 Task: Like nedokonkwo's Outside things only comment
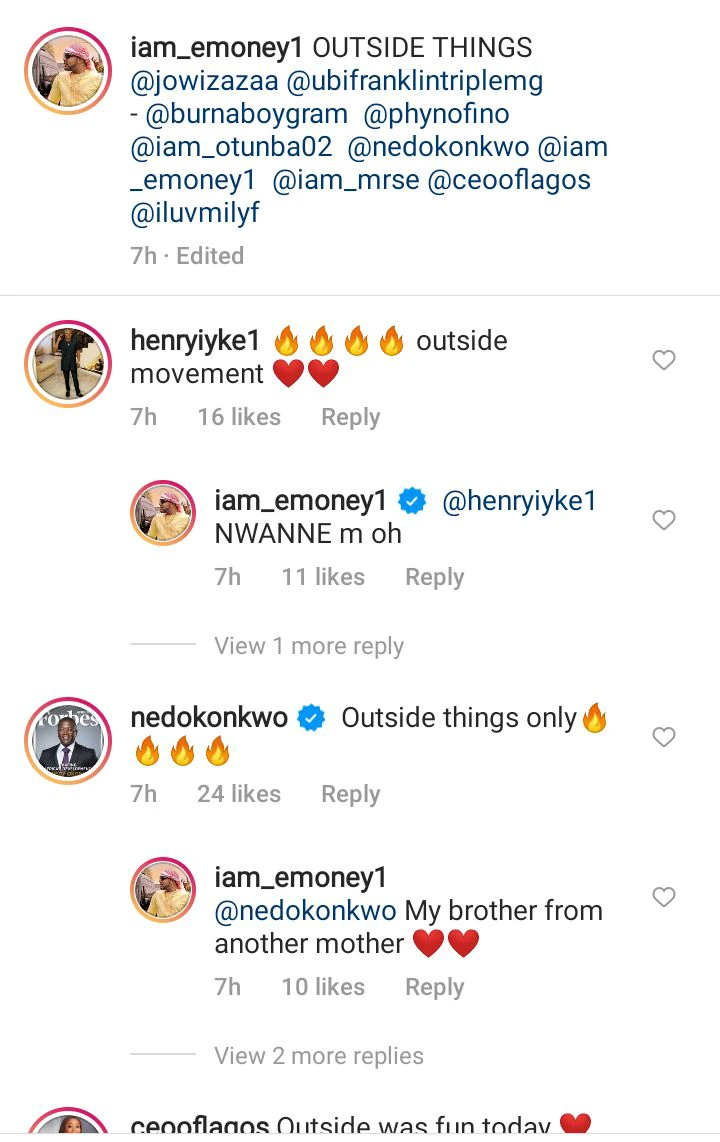pos(664,737)
